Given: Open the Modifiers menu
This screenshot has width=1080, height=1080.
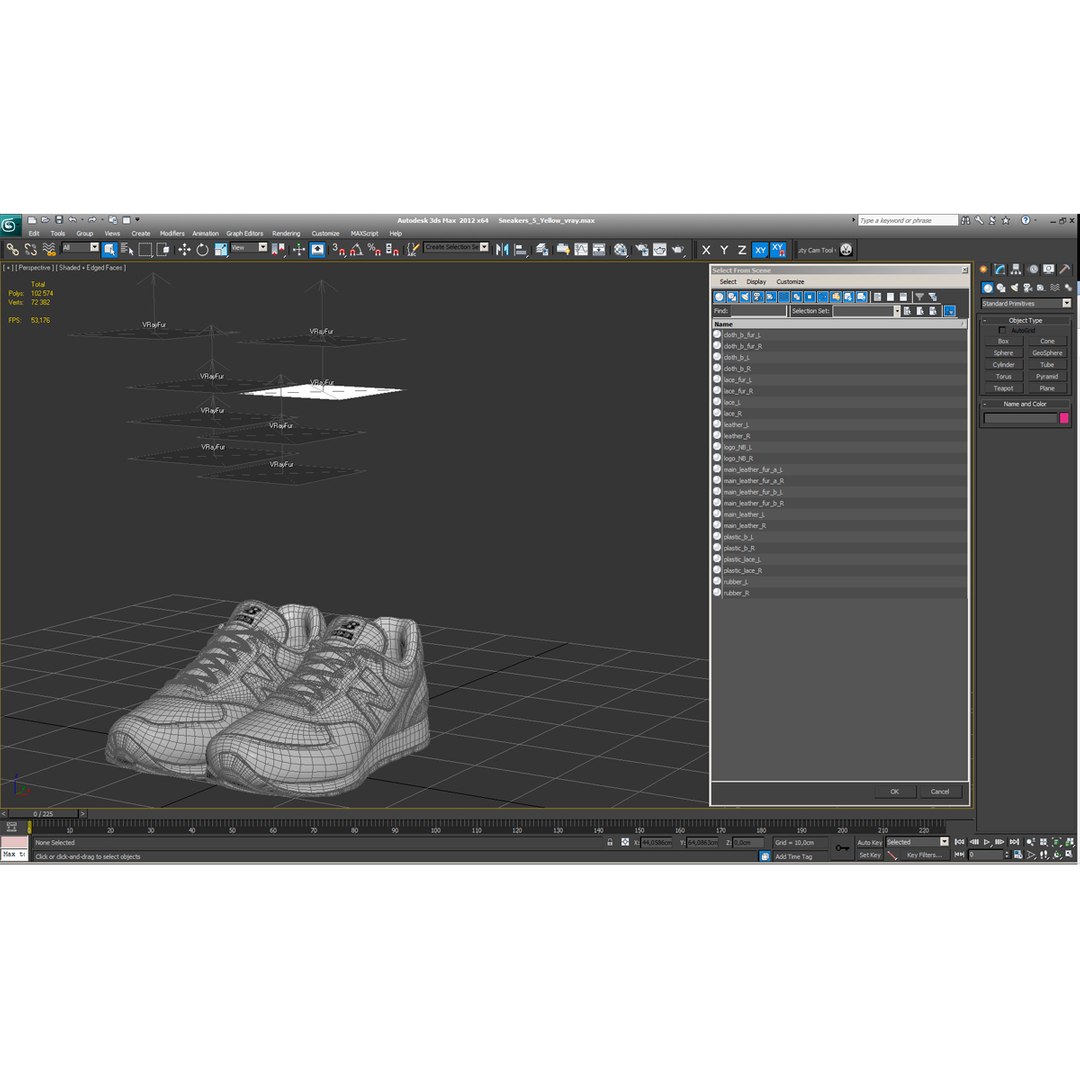Looking at the screenshot, I should 172,233.
